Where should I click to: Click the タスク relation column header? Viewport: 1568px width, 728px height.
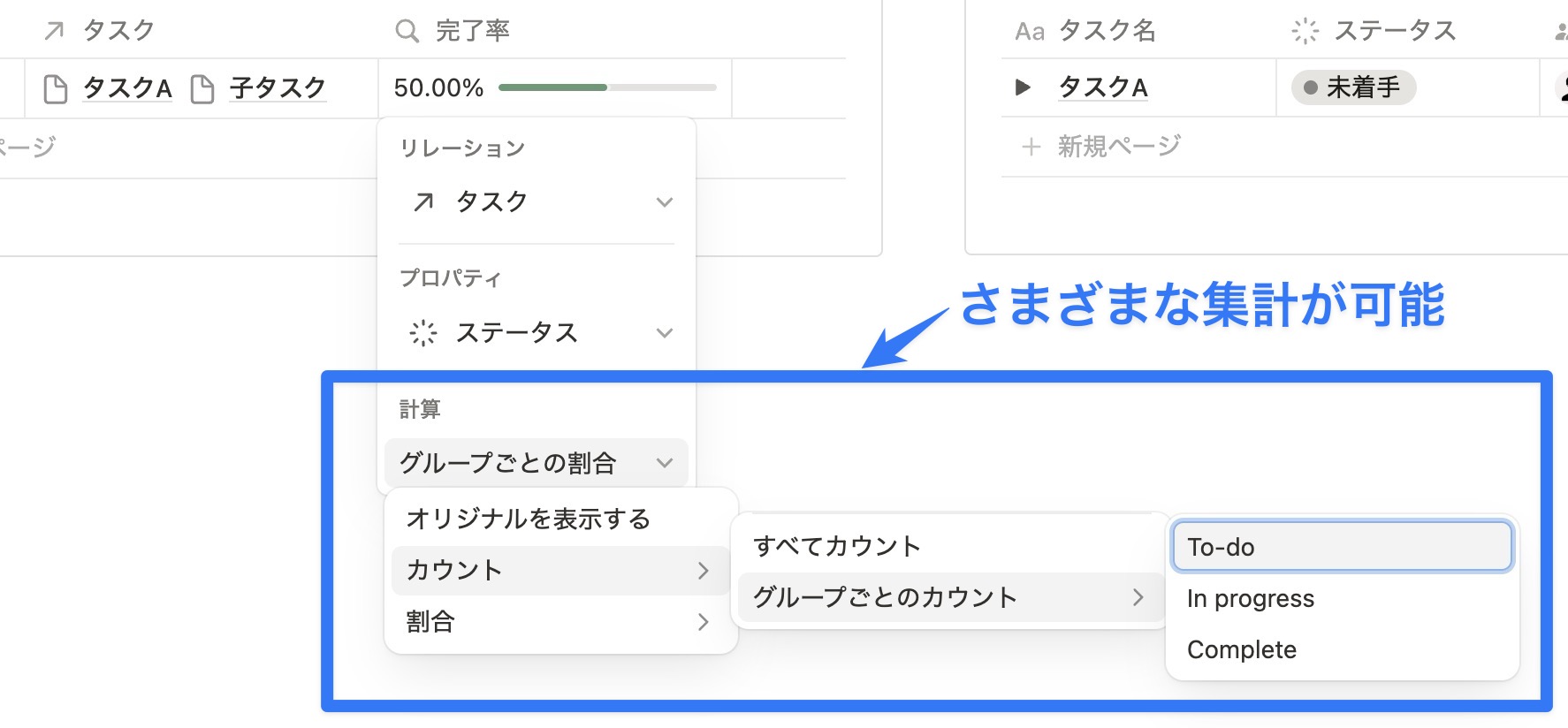(x=118, y=31)
